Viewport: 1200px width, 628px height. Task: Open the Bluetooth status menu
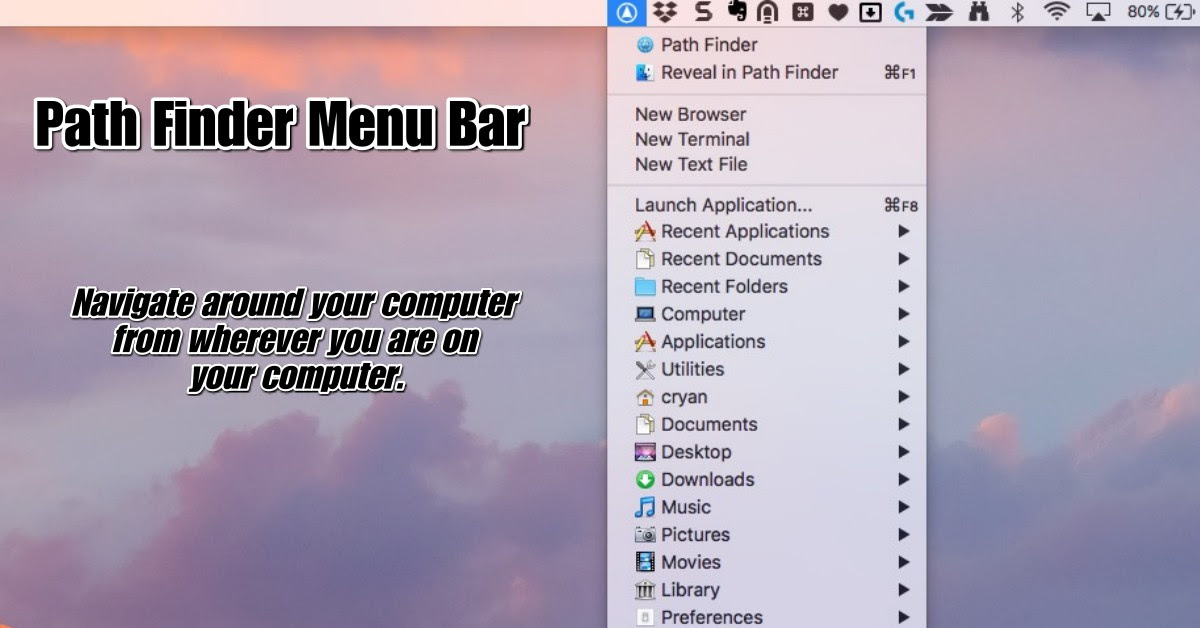(x=1018, y=12)
